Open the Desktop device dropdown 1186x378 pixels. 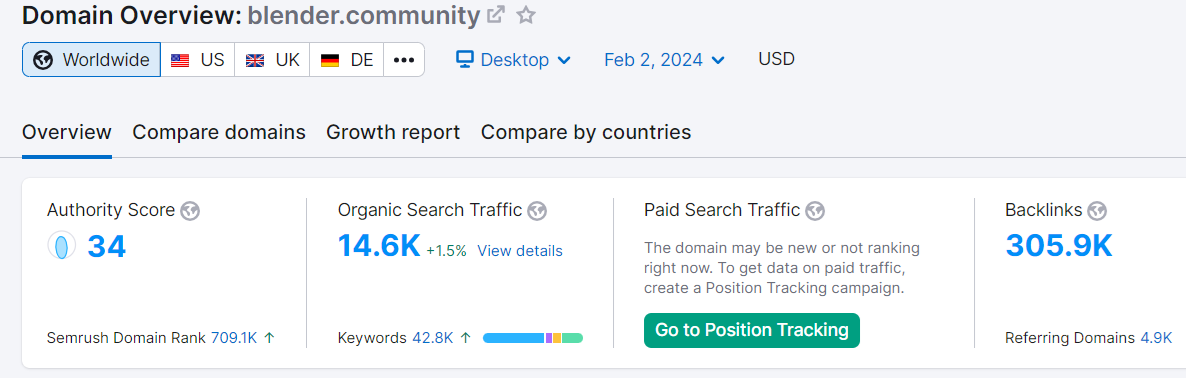tap(514, 60)
